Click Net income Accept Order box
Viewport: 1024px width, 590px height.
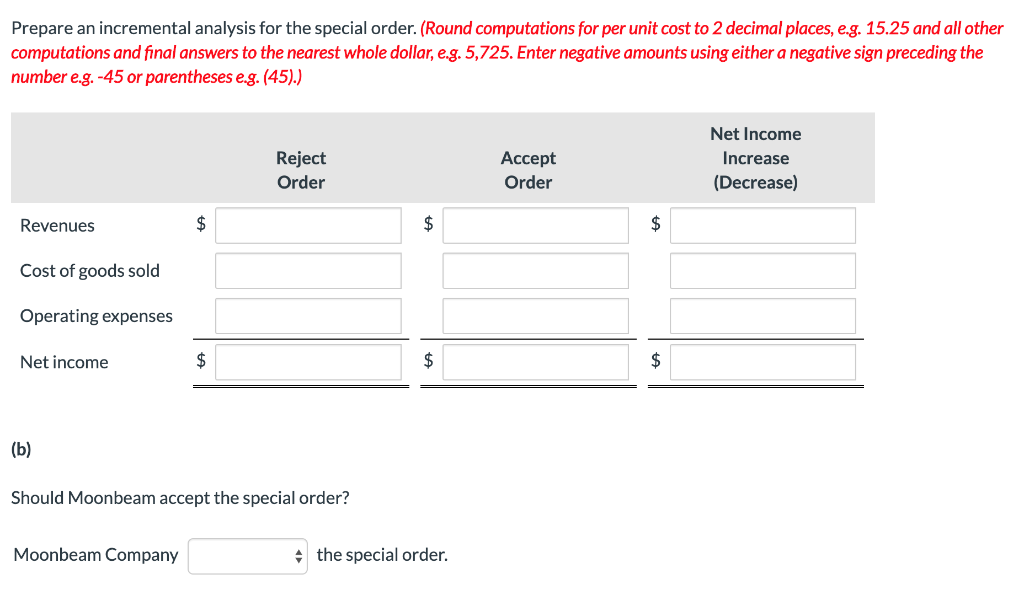click(535, 362)
